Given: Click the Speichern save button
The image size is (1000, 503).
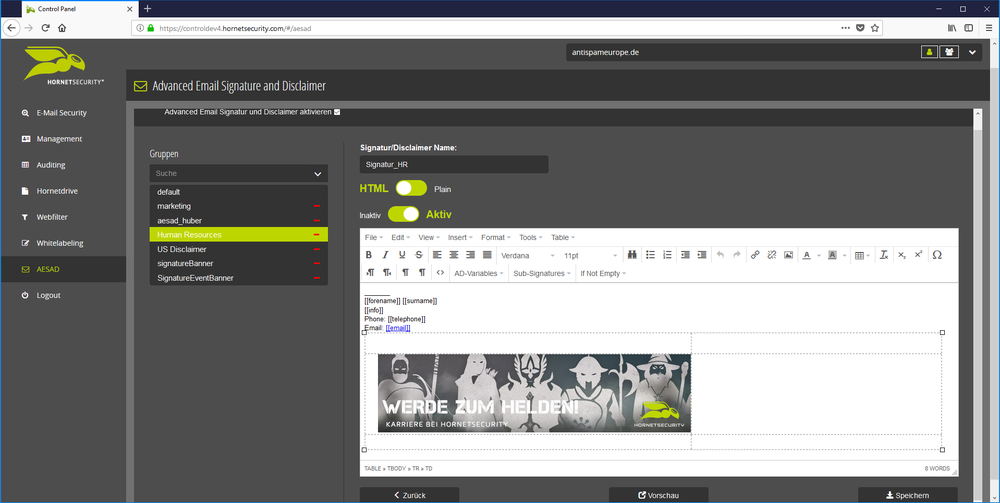Looking at the screenshot, I should point(908,495).
